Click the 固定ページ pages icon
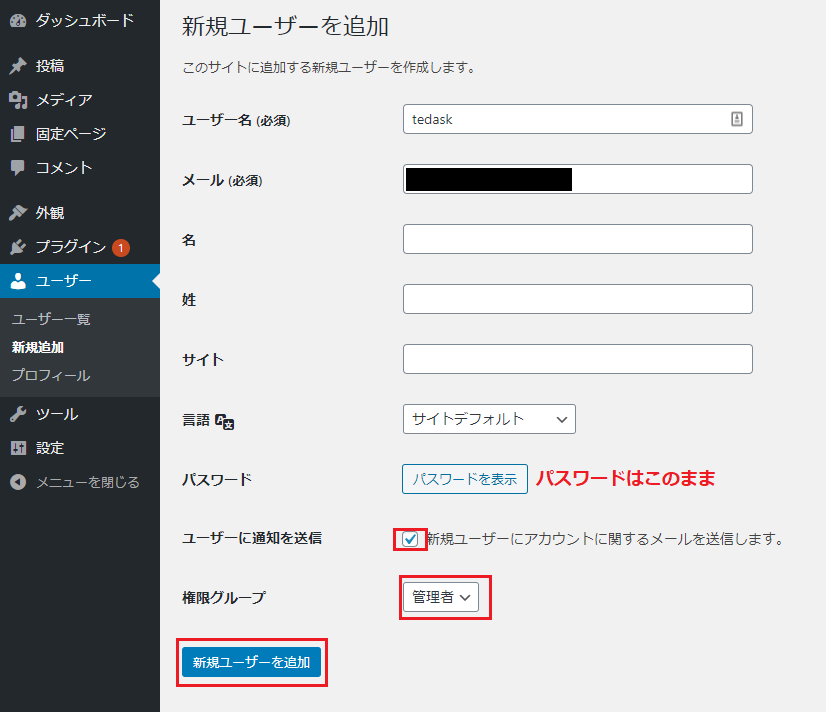Screen dimensions: 826x712 [18, 133]
